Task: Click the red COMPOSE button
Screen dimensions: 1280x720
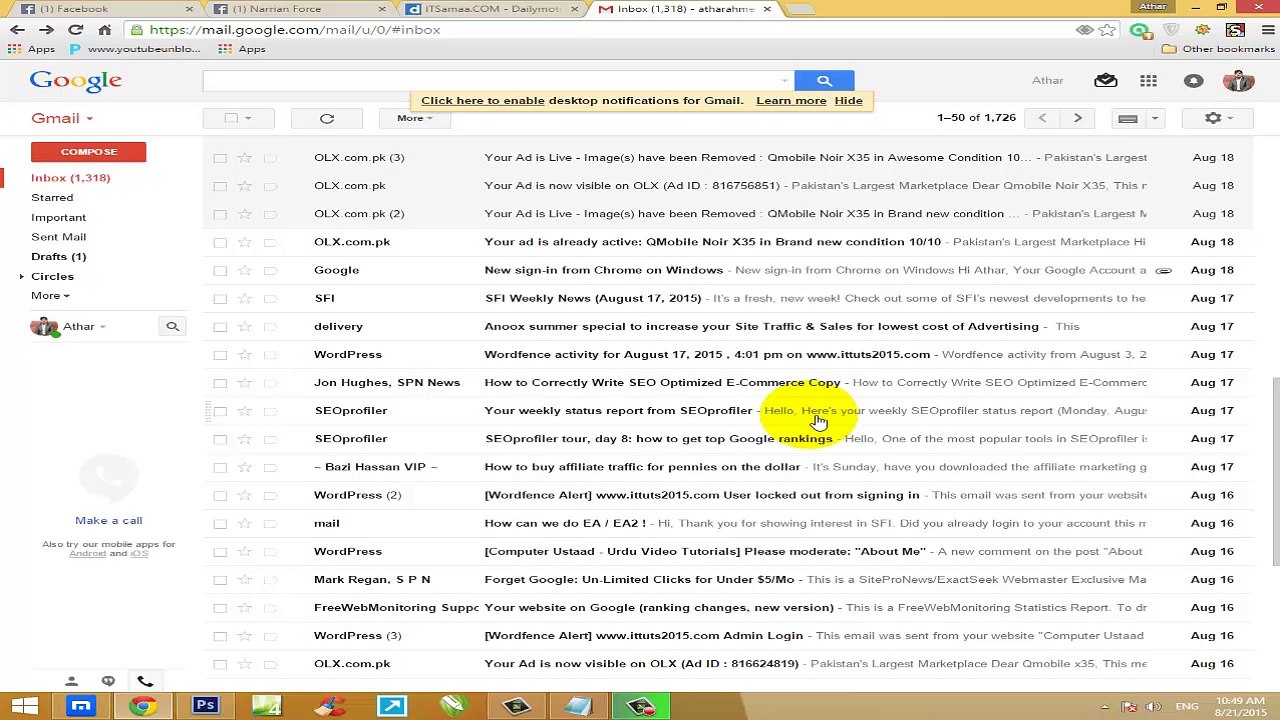Action: 88,152
